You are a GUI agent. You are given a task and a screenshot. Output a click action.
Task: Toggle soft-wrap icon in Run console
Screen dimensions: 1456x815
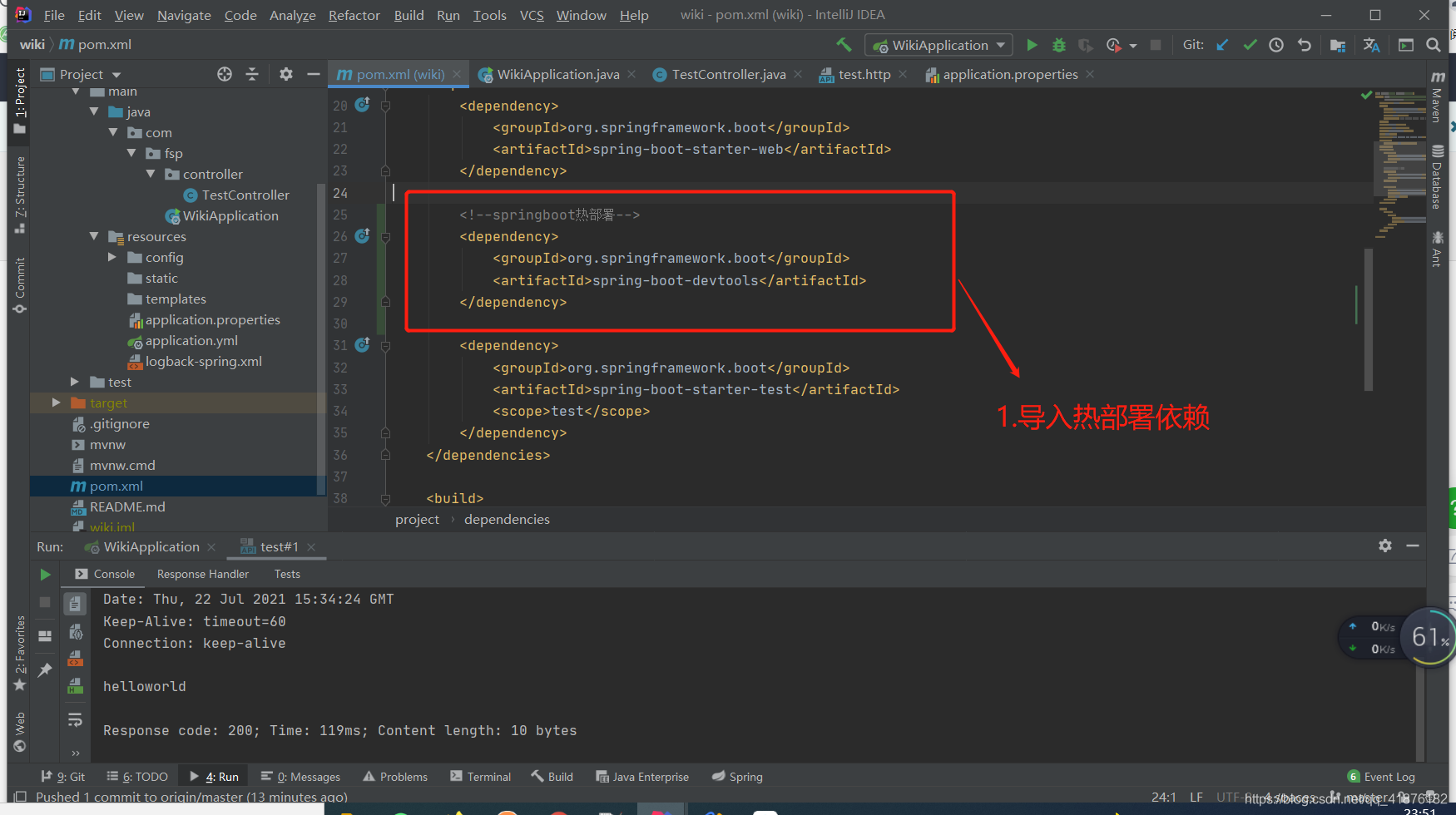click(x=75, y=719)
